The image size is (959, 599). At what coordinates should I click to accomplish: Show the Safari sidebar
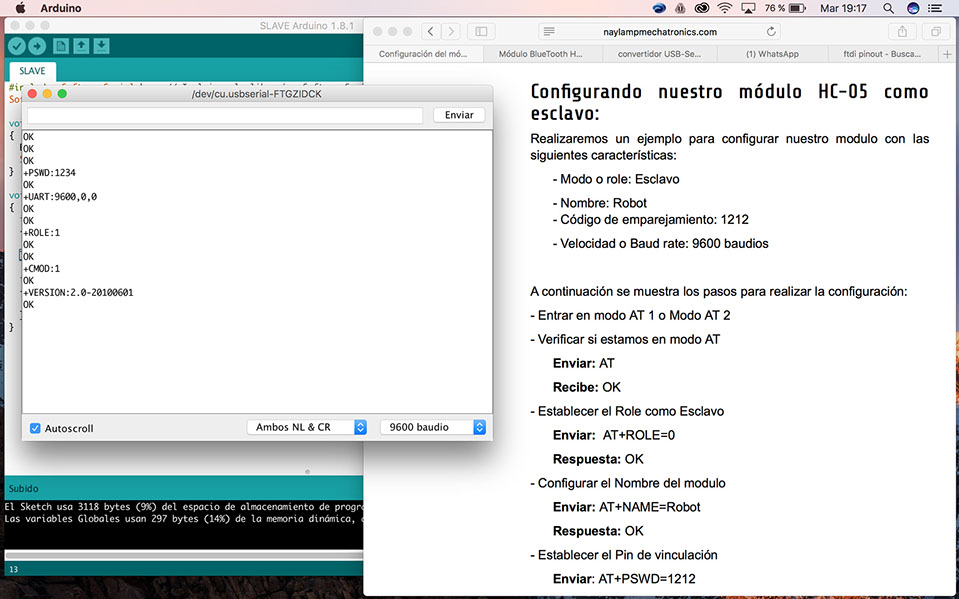(x=481, y=31)
